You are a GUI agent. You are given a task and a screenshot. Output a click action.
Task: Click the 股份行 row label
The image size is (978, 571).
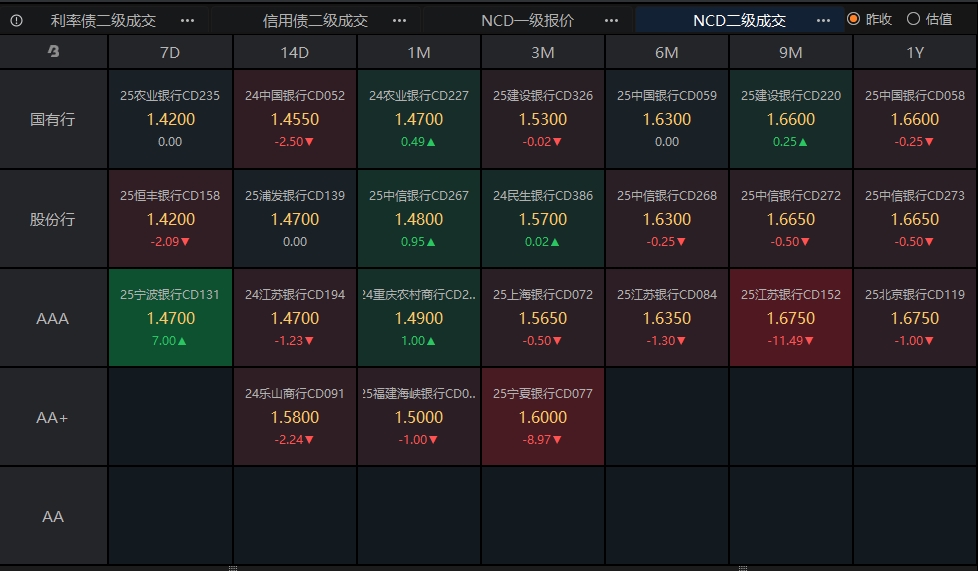[x=53, y=219]
